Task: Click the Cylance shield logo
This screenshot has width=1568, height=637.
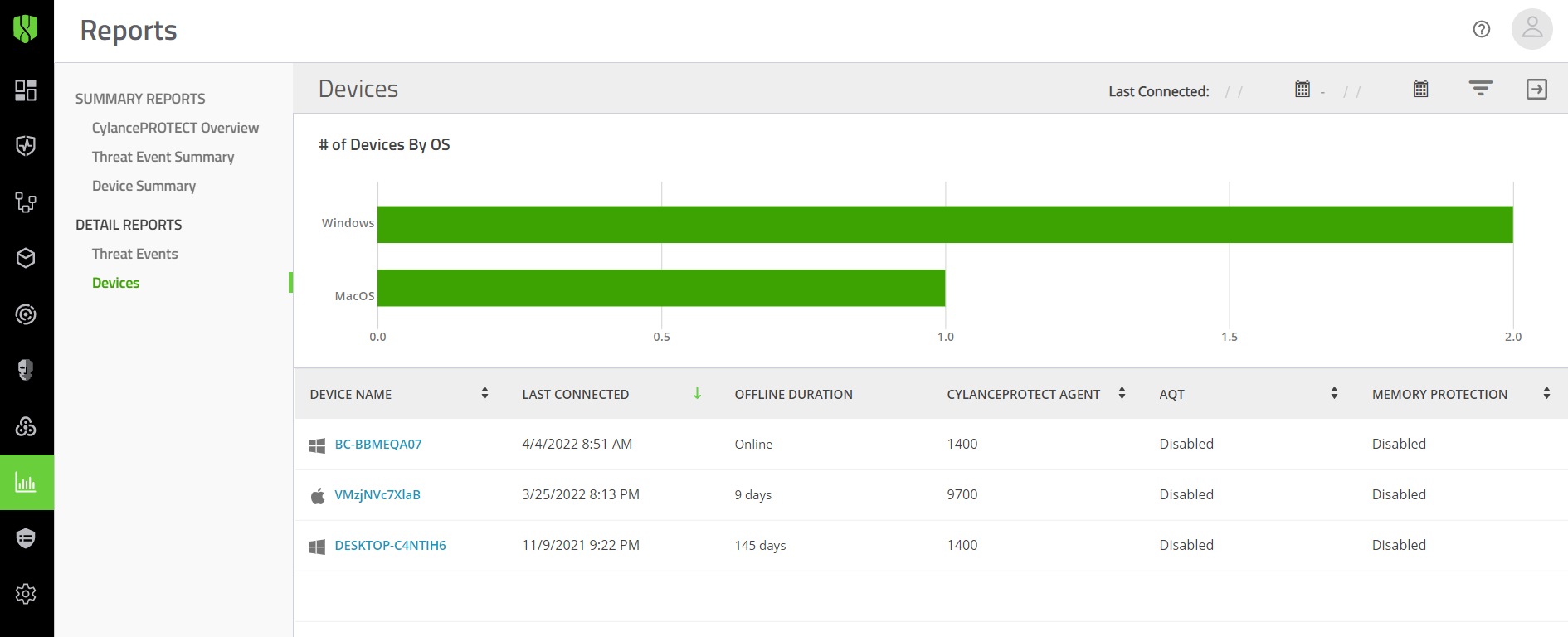Action: [26, 29]
